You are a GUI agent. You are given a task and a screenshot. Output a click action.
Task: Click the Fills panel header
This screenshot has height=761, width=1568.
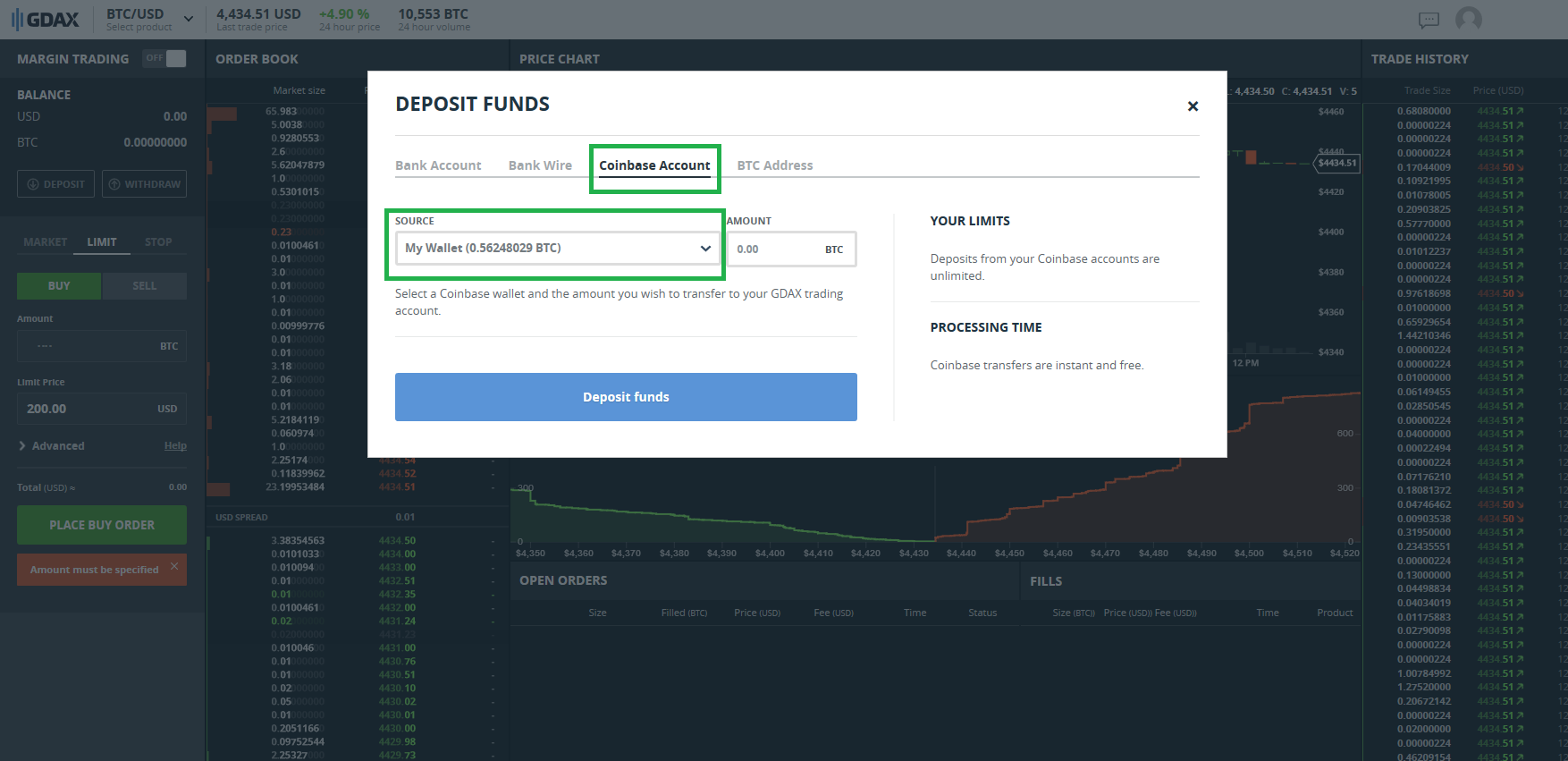point(1046,581)
